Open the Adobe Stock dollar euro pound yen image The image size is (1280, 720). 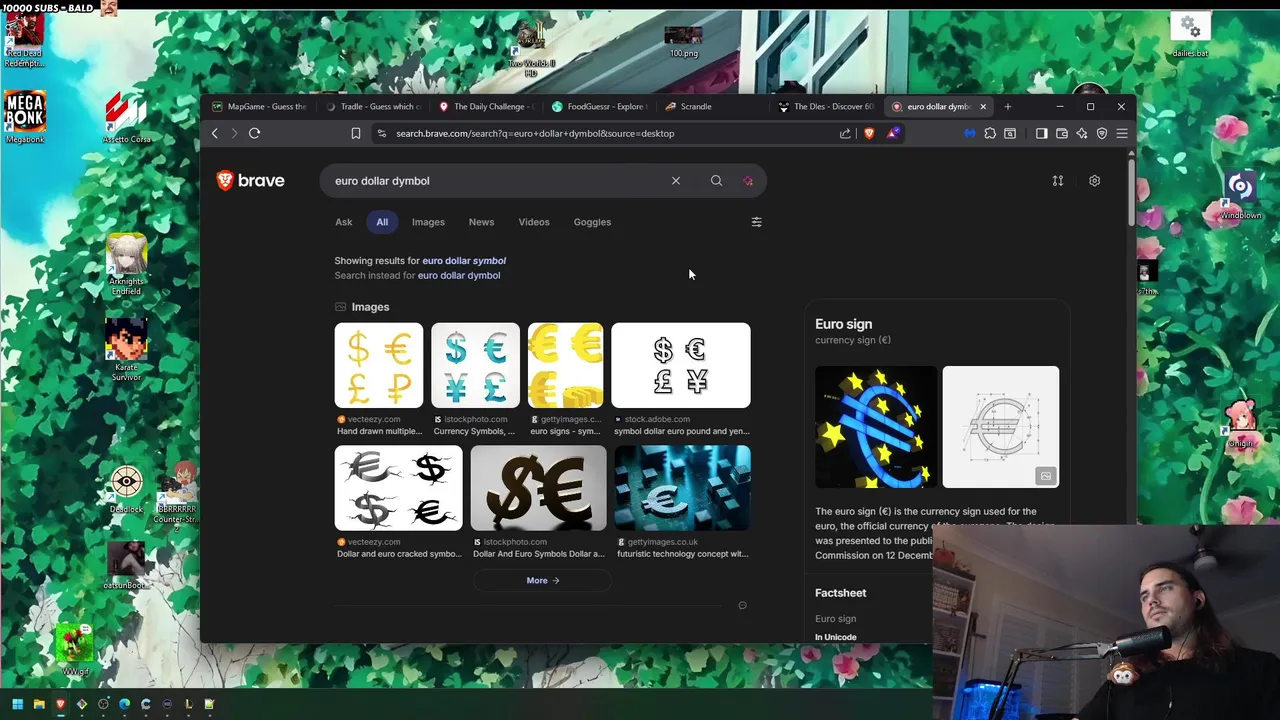[x=681, y=365]
